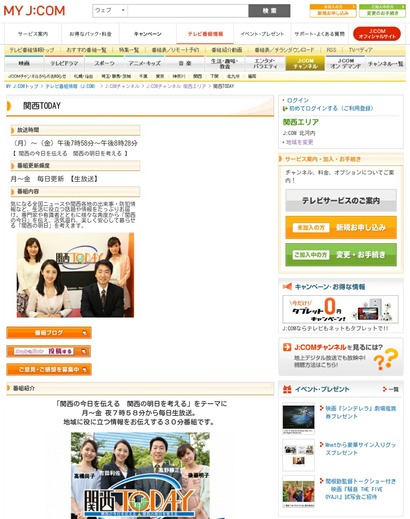Select the スポーツ genre tab

104,63
